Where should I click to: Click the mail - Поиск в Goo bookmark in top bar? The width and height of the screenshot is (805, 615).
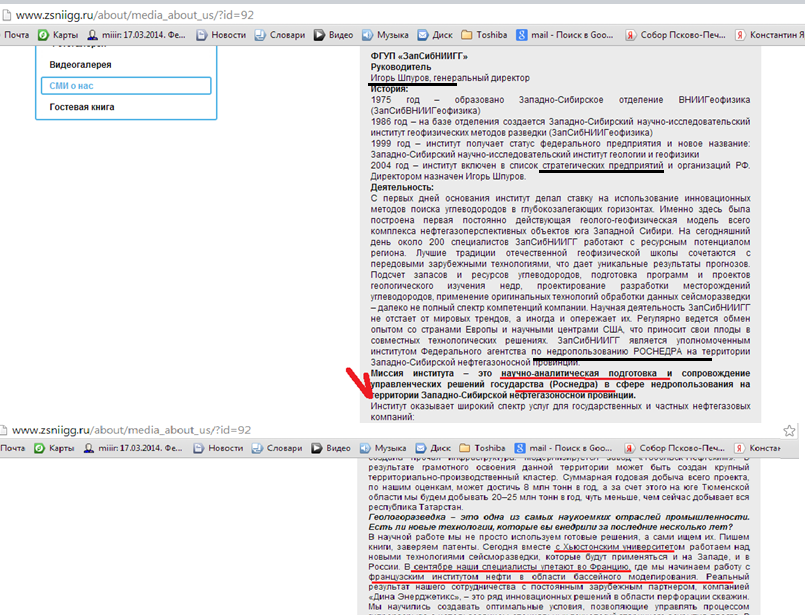pos(565,35)
